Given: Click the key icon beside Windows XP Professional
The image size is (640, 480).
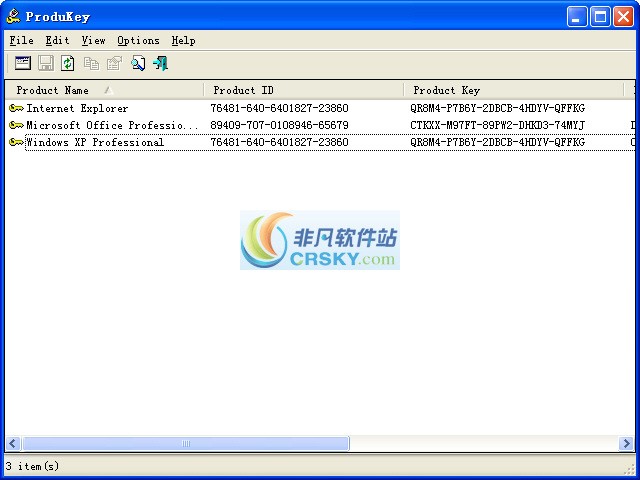Looking at the screenshot, I should pyautogui.click(x=16, y=142).
